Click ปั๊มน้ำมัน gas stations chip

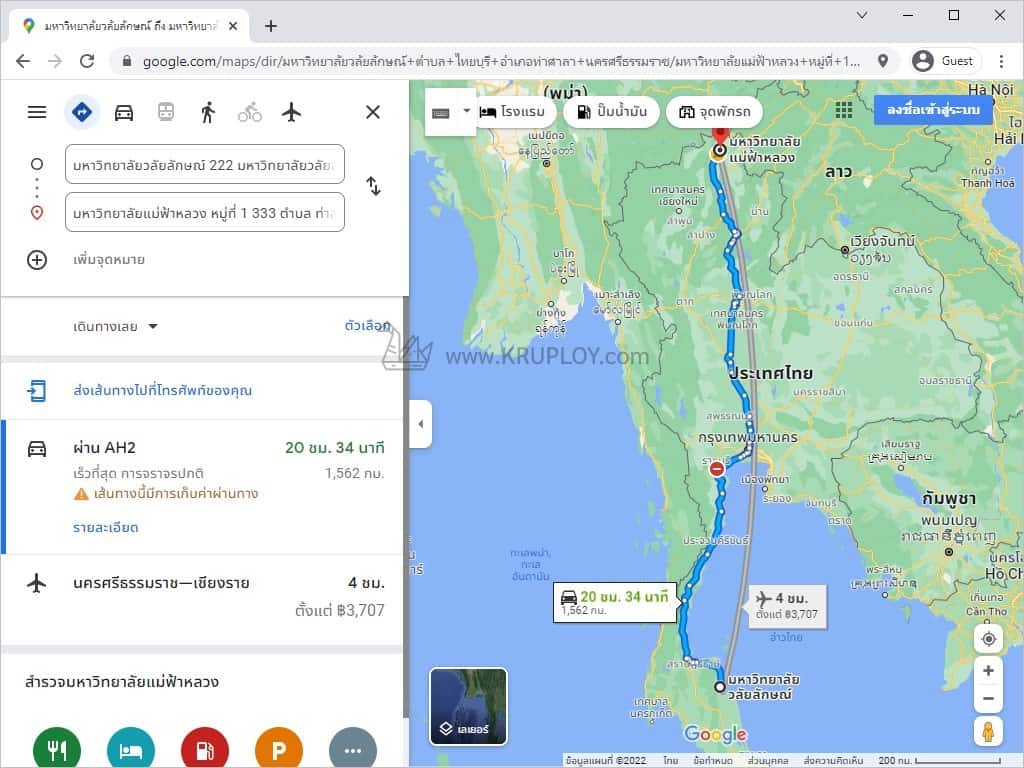(612, 112)
